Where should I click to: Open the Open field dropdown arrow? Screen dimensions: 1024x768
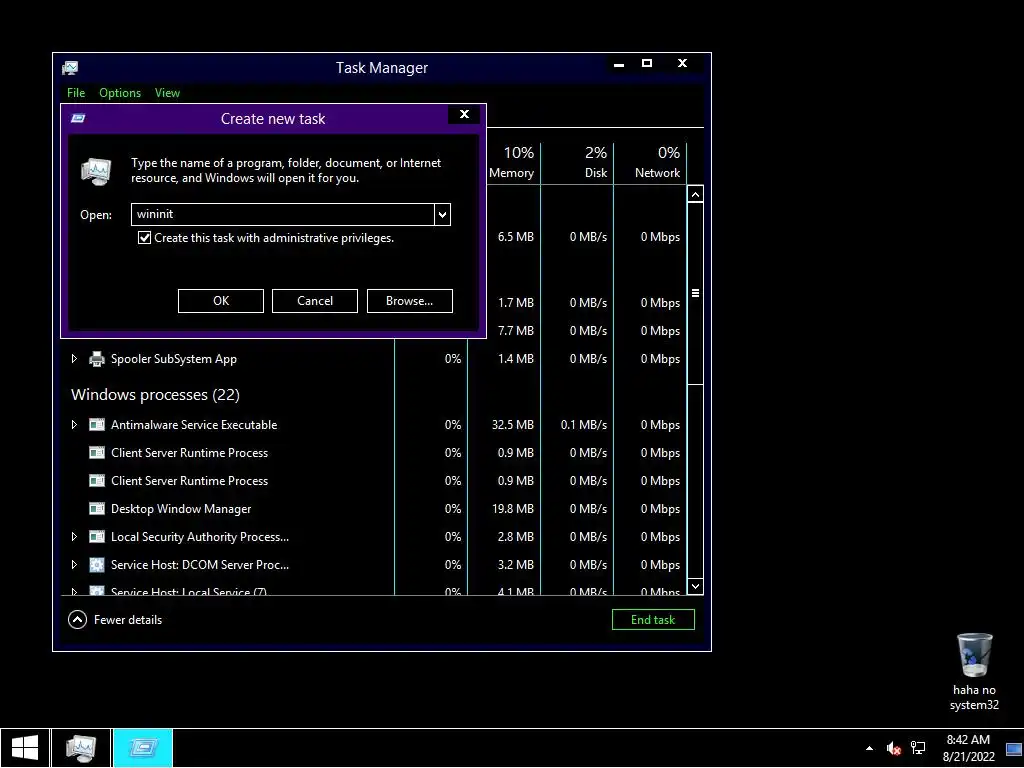[x=442, y=214]
